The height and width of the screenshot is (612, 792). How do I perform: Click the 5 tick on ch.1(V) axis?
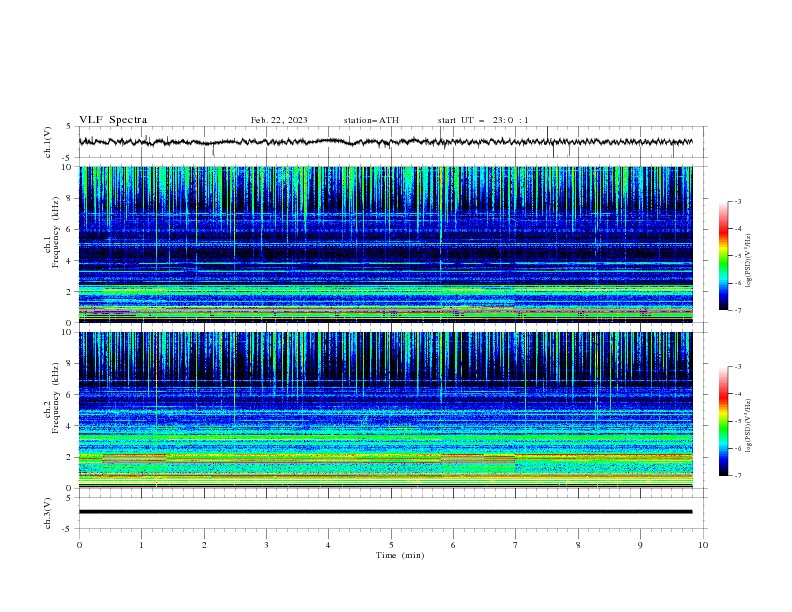[70, 127]
